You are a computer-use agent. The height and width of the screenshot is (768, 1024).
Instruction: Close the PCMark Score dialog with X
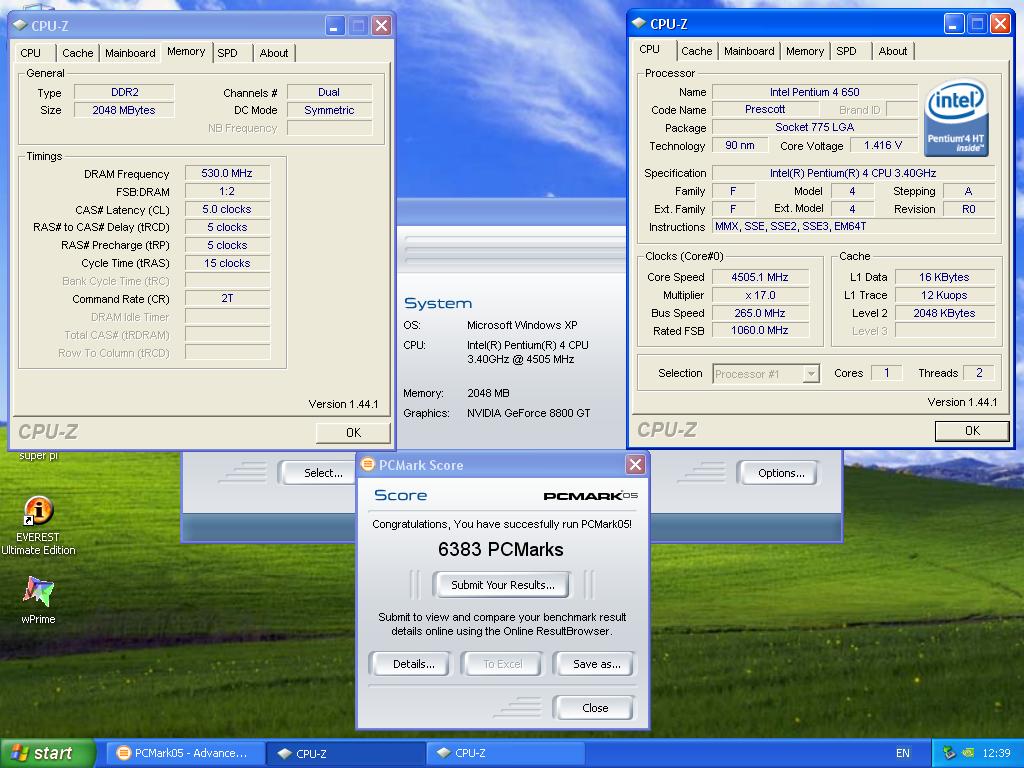(635, 464)
